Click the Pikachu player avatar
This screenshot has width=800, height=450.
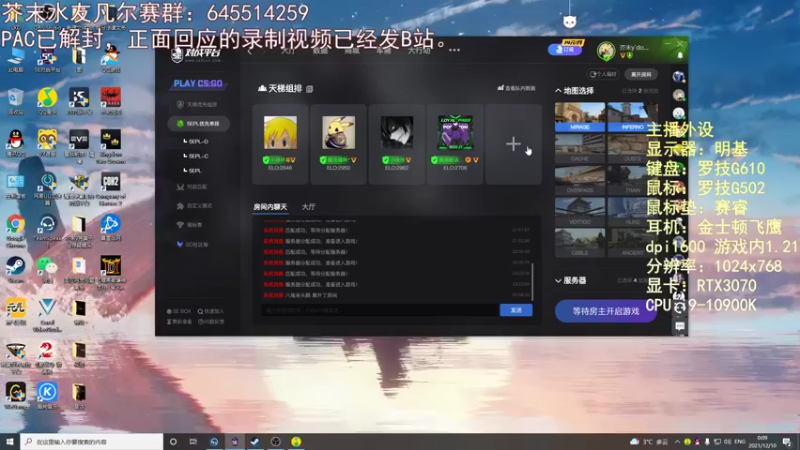click(338, 132)
